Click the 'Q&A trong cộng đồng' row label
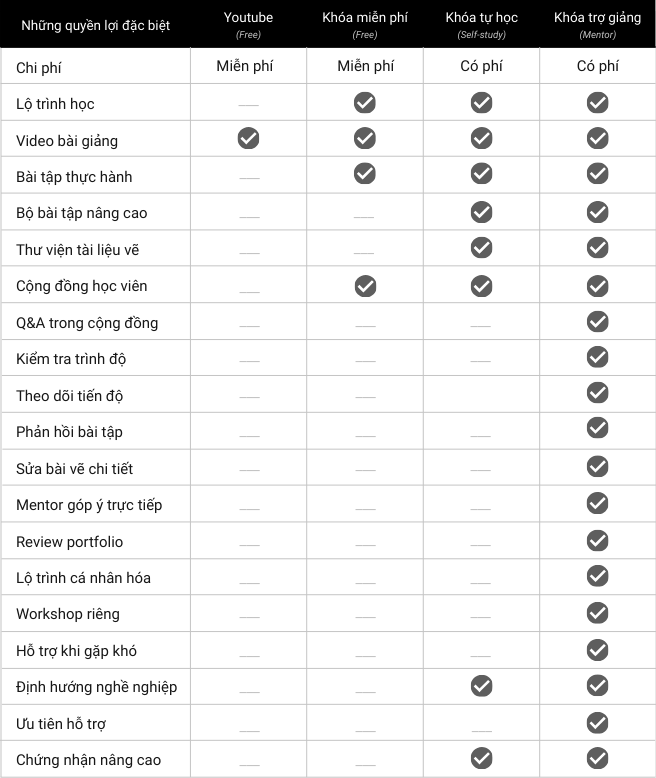Viewport: 656px width, 778px height. 87,322
